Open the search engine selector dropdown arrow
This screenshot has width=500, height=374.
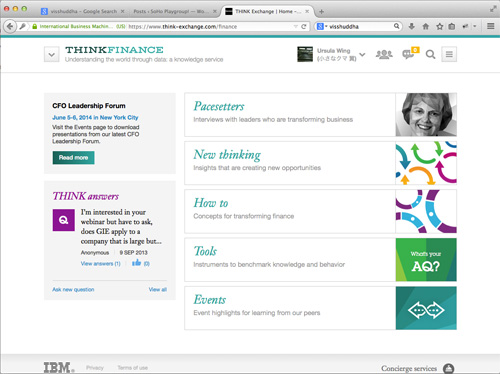326,26
